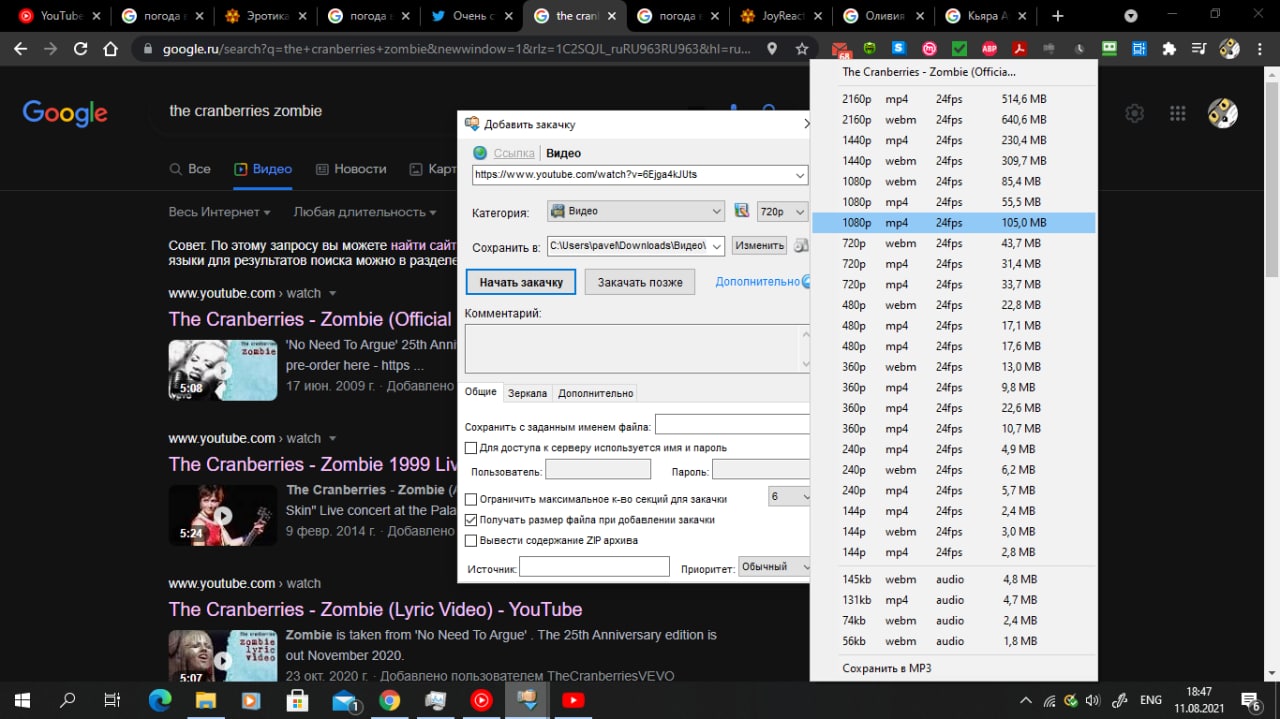Switch to the Зеркала tab
1280x719 pixels.
pos(527,393)
